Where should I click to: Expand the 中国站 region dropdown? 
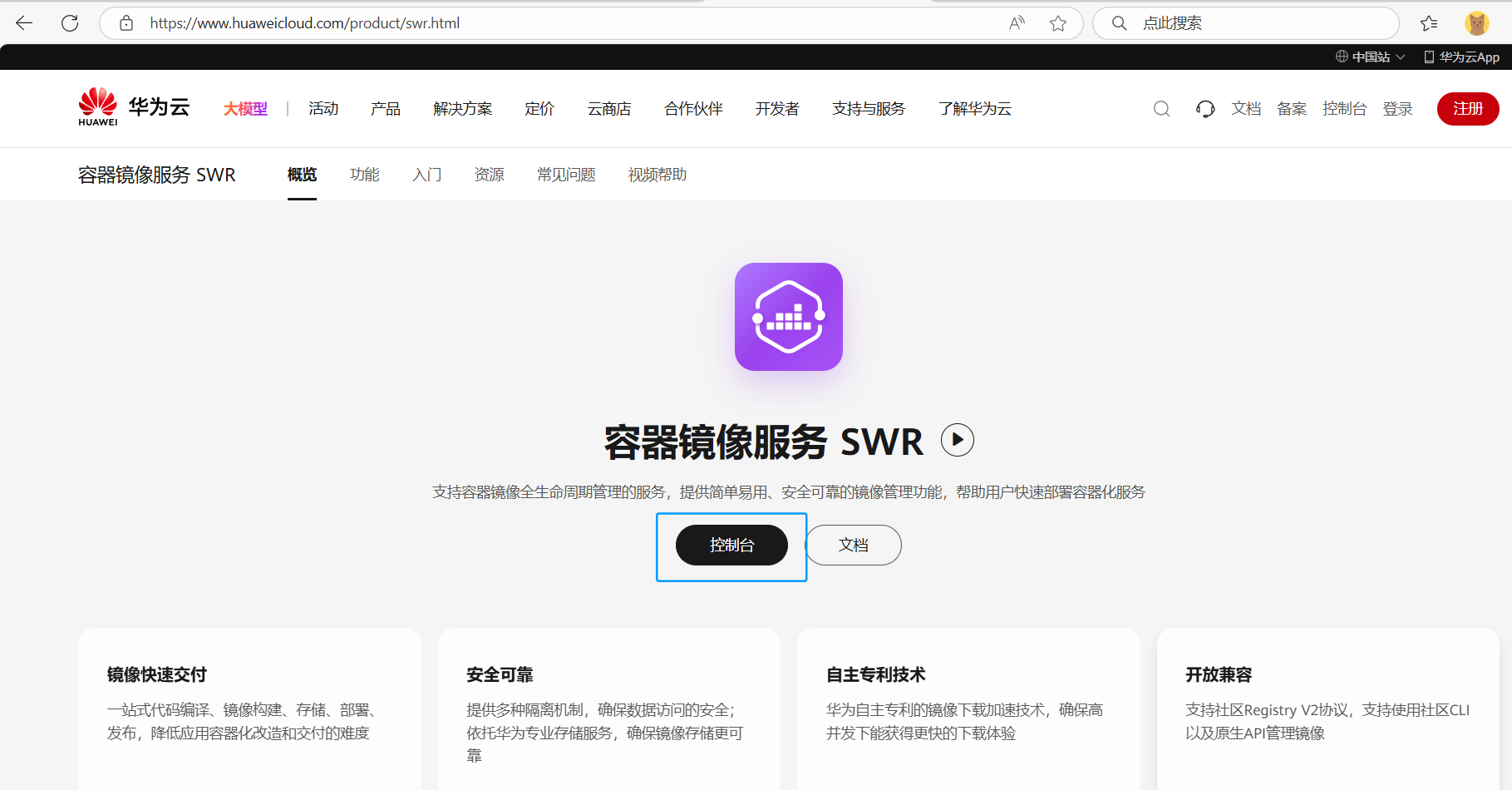[x=1371, y=57]
